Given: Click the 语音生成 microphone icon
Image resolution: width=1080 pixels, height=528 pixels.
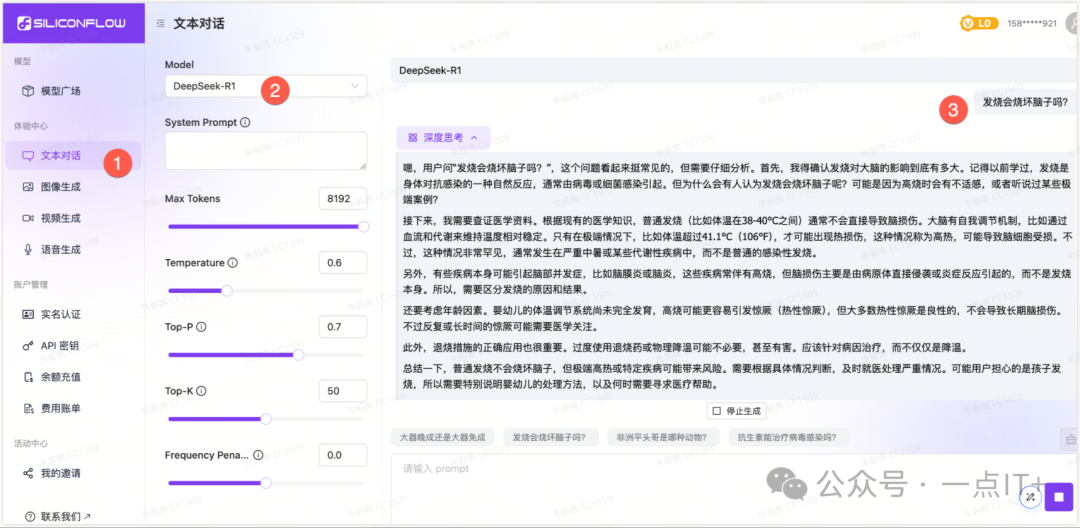Looking at the screenshot, I should [28, 249].
